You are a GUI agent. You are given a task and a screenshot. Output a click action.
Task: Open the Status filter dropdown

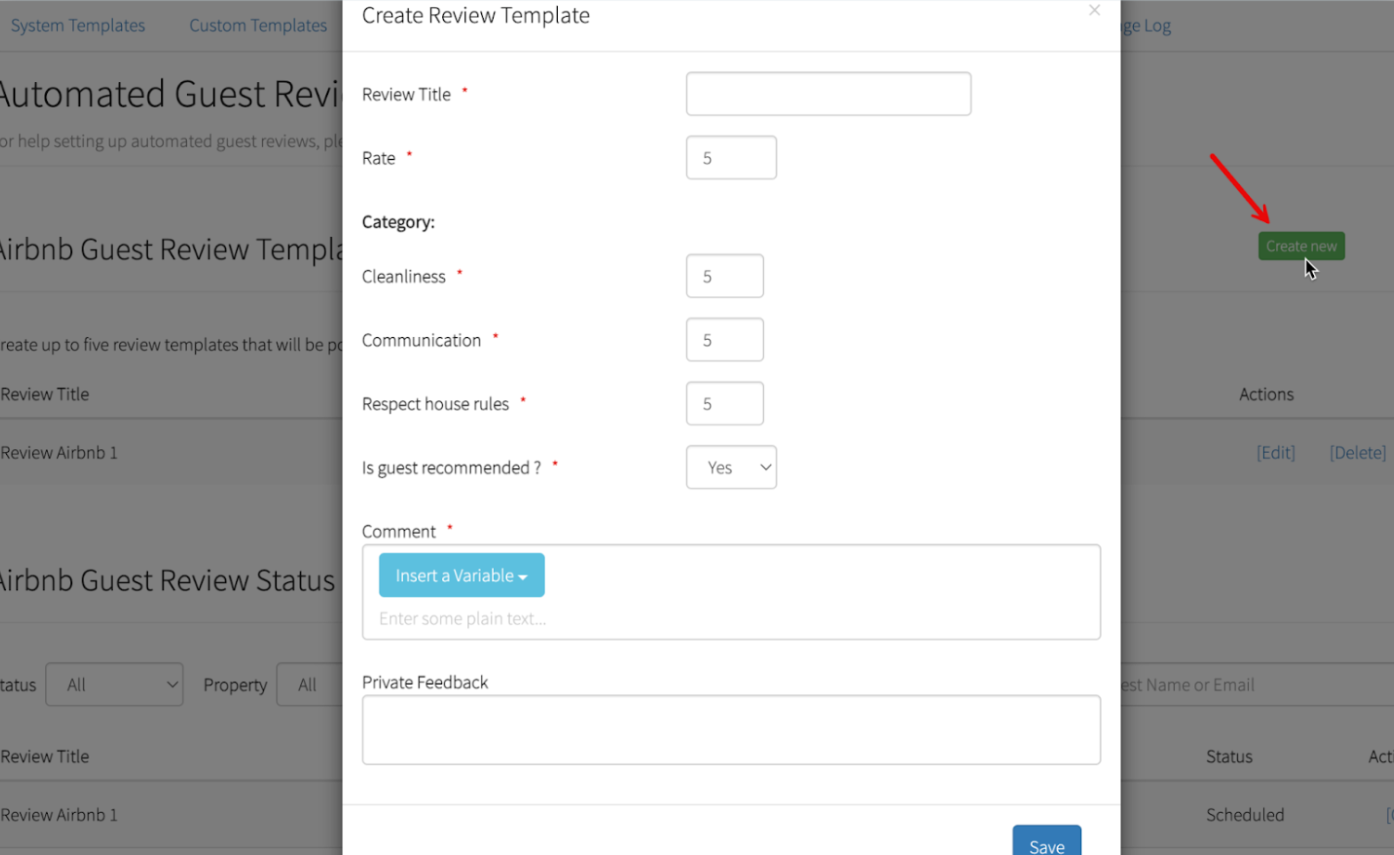[114, 685]
